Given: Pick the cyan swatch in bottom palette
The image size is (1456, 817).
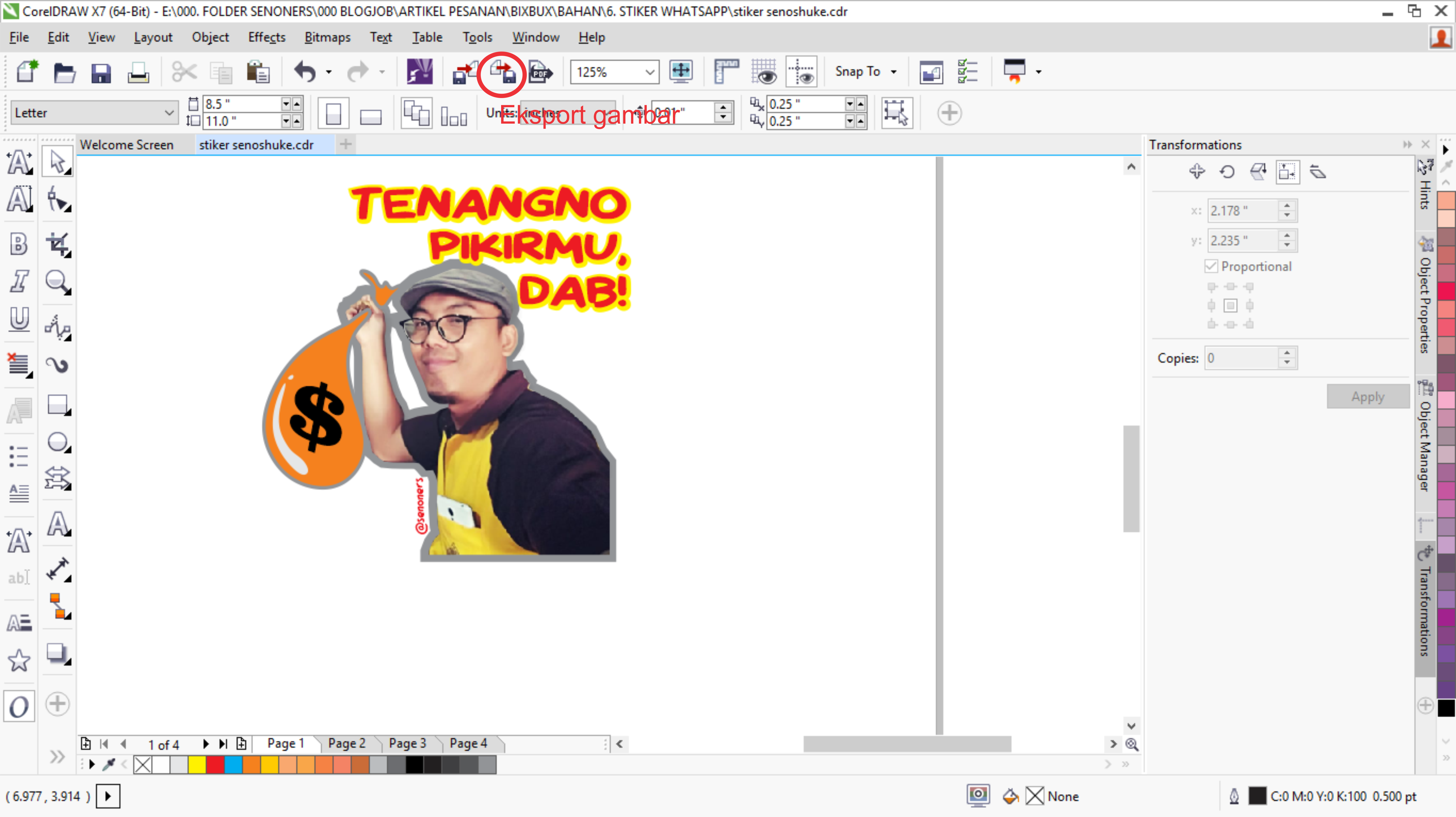Looking at the screenshot, I should 233,765.
